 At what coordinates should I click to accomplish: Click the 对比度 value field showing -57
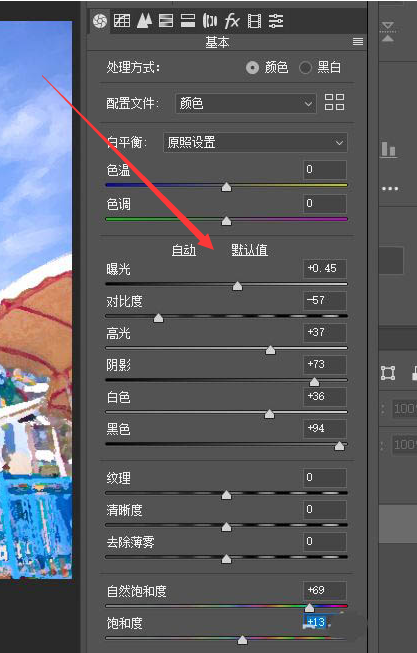pos(325,300)
